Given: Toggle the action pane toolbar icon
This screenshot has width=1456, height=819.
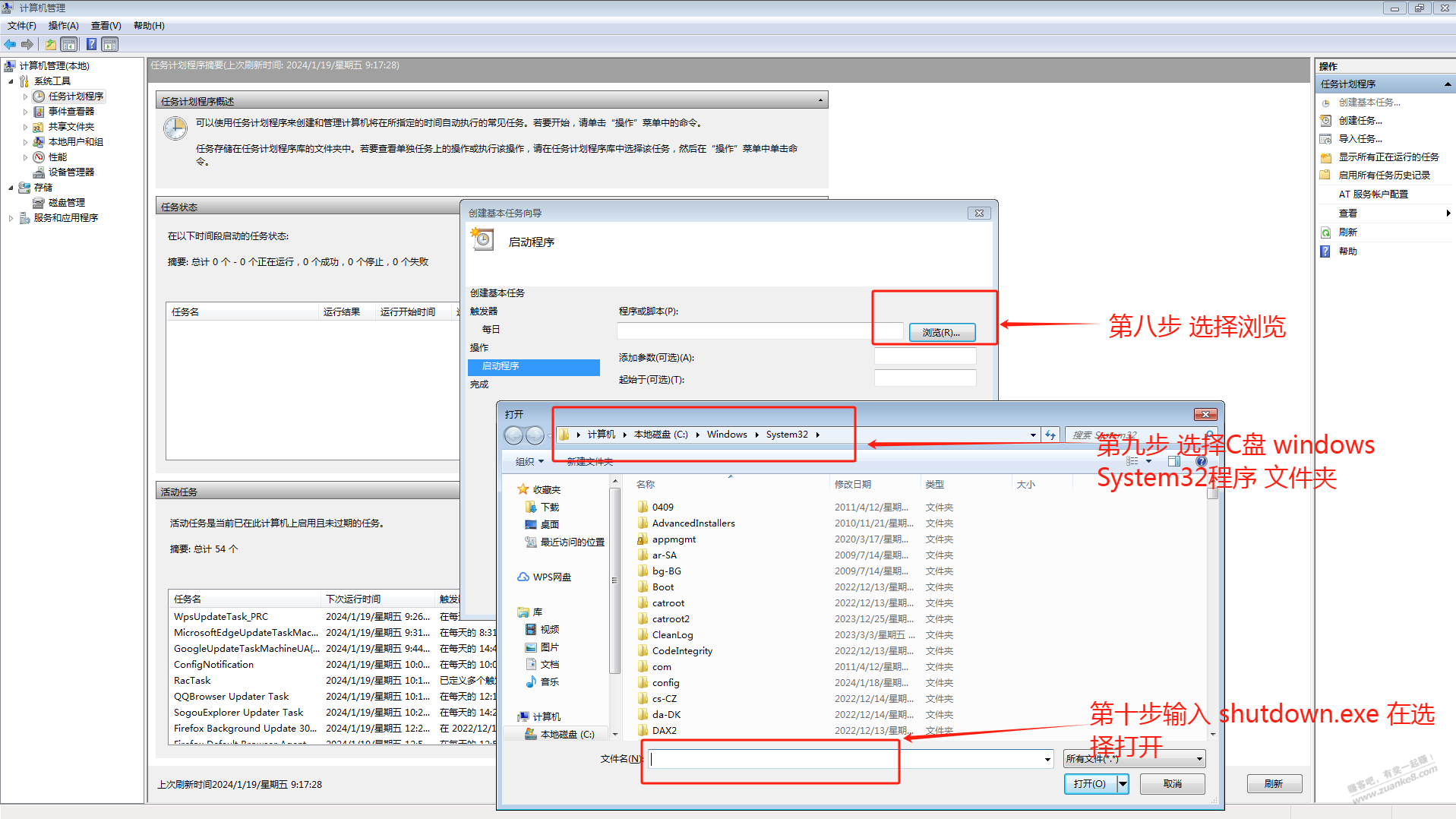Looking at the screenshot, I should click(110, 44).
